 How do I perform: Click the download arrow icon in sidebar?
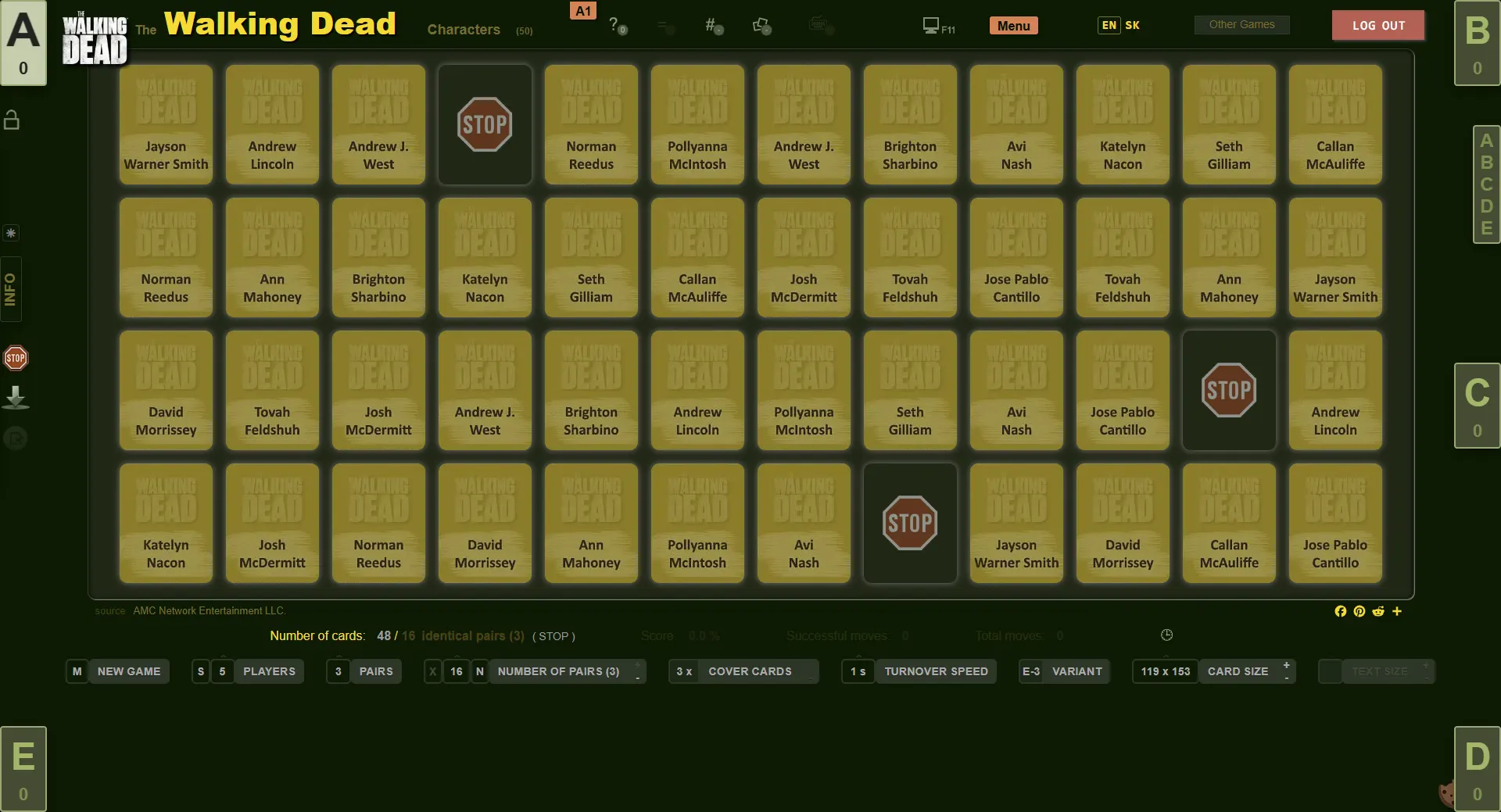16,398
